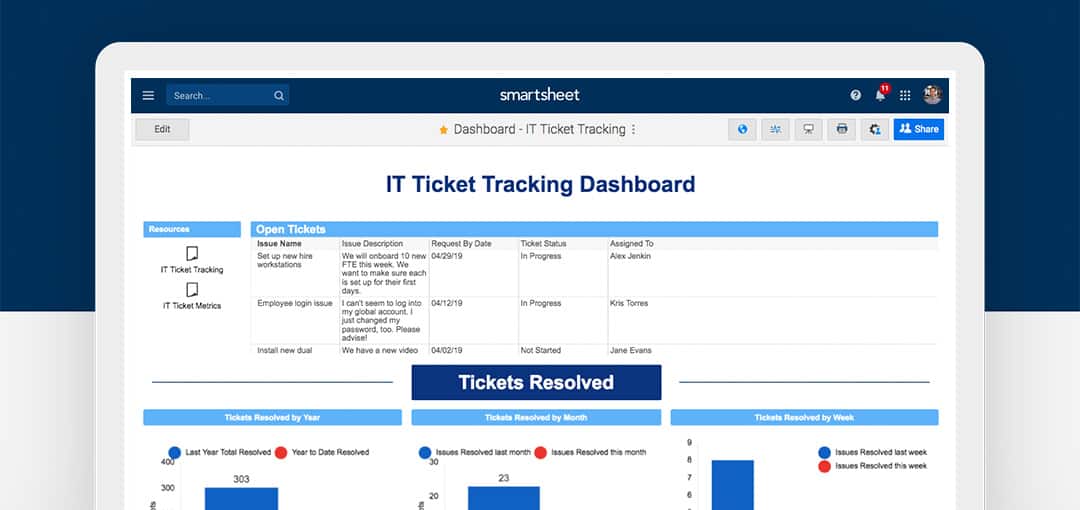This screenshot has height=510, width=1080.
Task: Open the gear account settings icon
Action: click(x=875, y=129)
